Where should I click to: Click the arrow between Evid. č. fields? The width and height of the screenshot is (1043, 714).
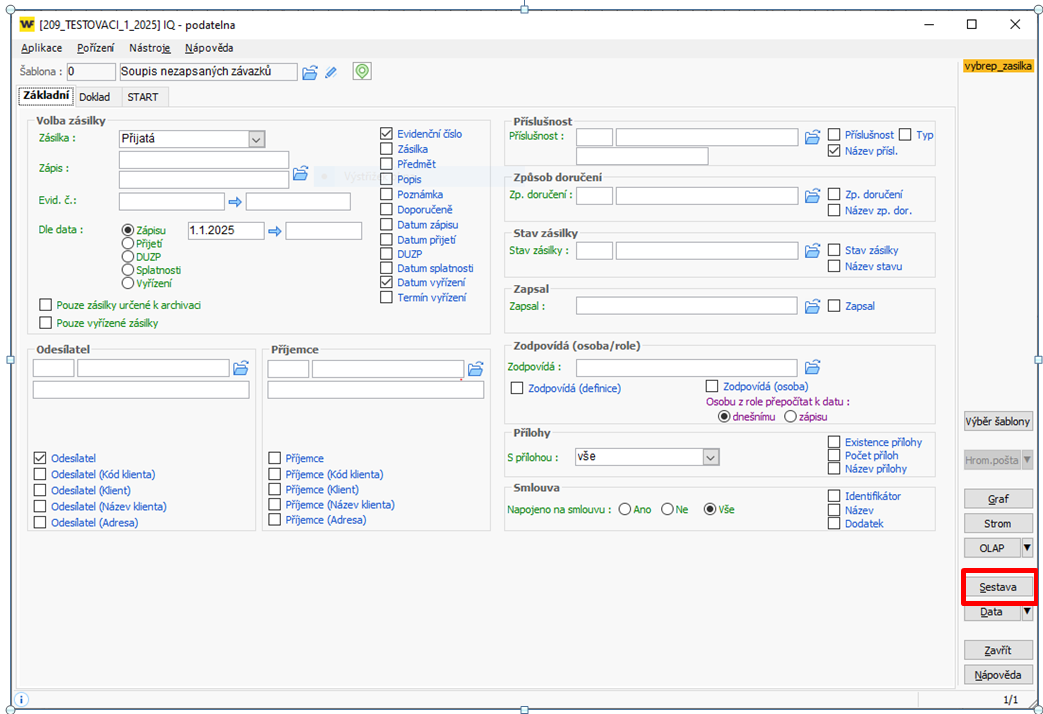(x=235, y=202)
